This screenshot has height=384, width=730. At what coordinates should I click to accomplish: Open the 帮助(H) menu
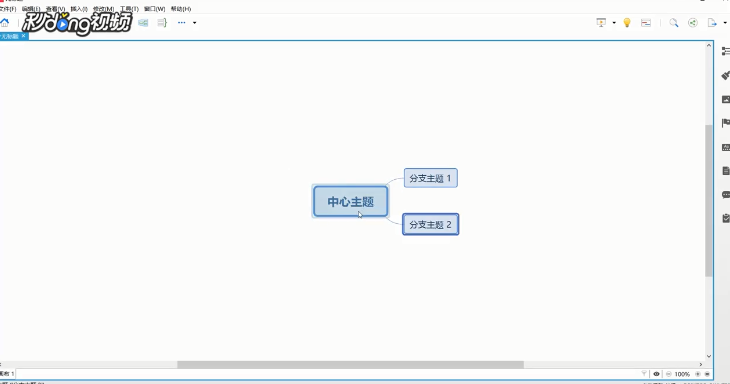click(x=181, y=9)
